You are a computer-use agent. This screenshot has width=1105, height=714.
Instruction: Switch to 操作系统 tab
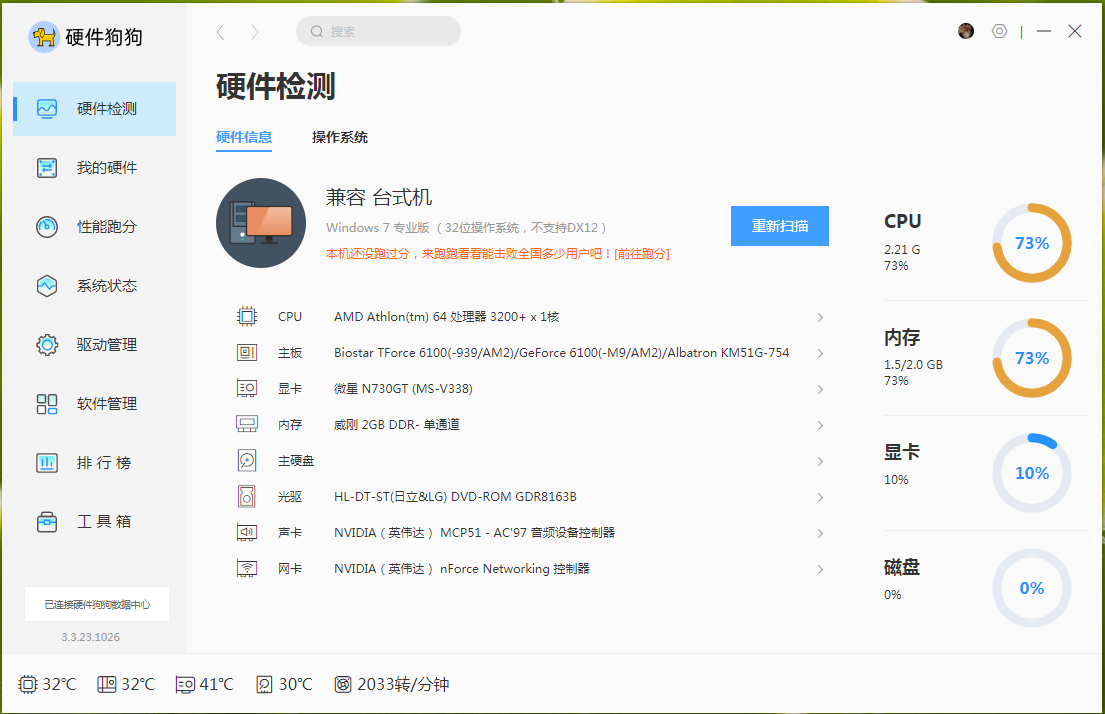coord(340,137)
